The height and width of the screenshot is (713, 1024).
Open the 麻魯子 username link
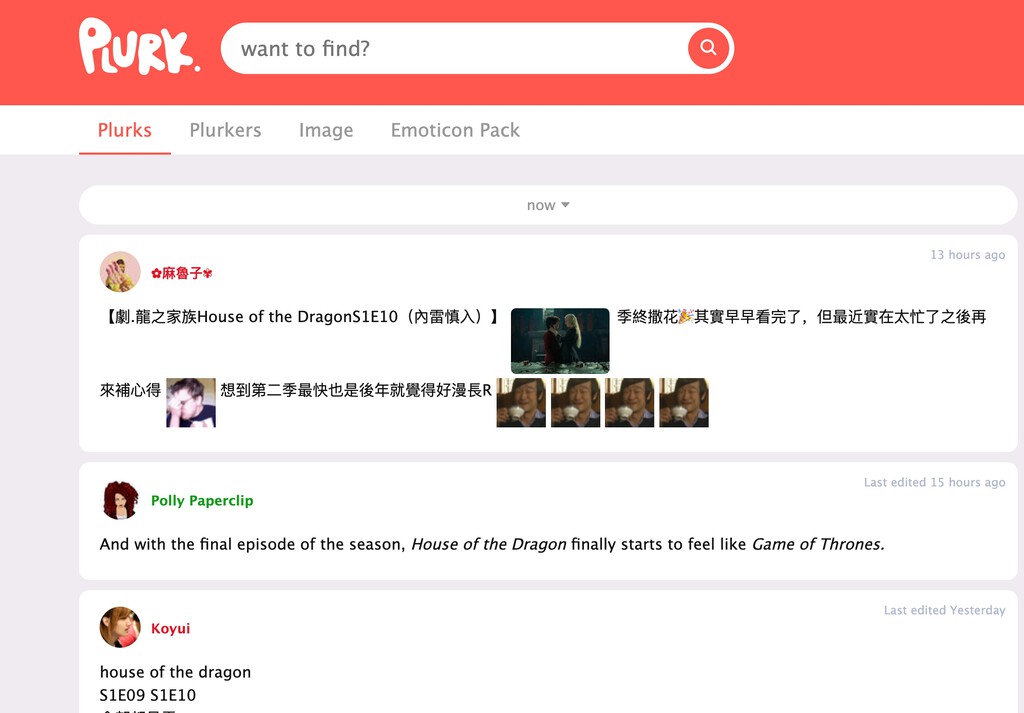pyautogui.click(x=182, y=273)
